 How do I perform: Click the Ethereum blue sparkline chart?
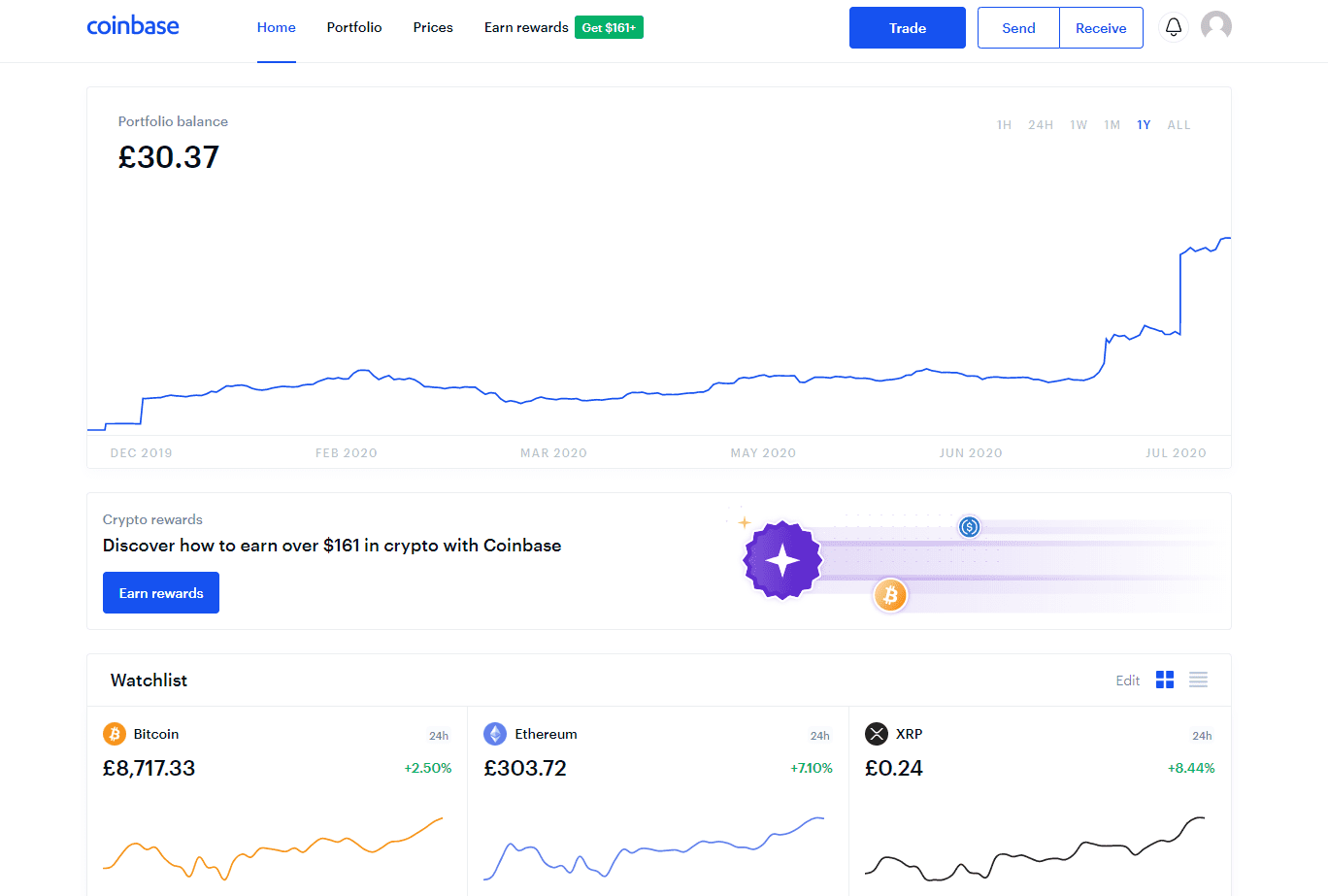tap(653, 848)
